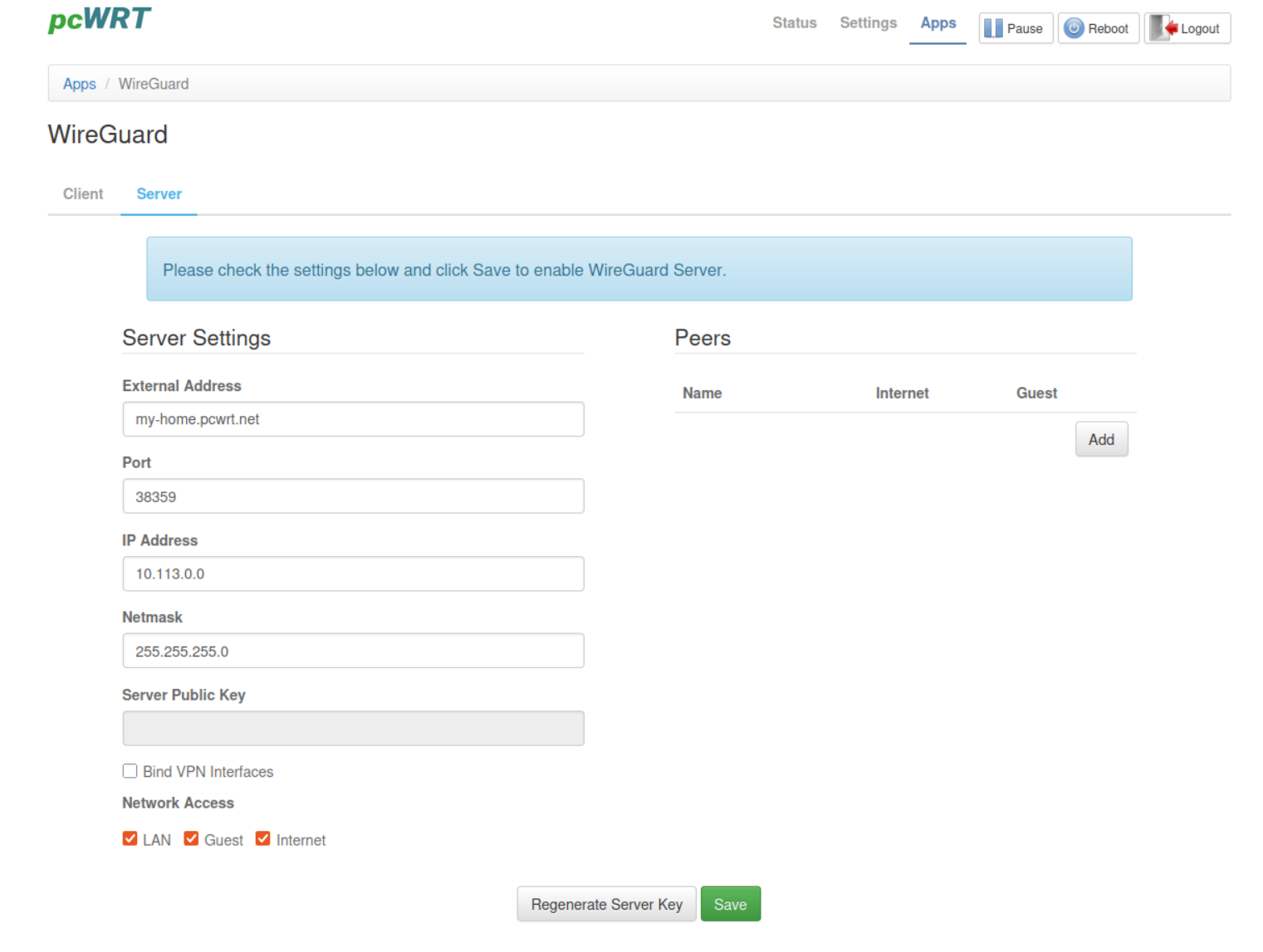Select the Netmask text field
1263x952 pixels.
point(353,651)
